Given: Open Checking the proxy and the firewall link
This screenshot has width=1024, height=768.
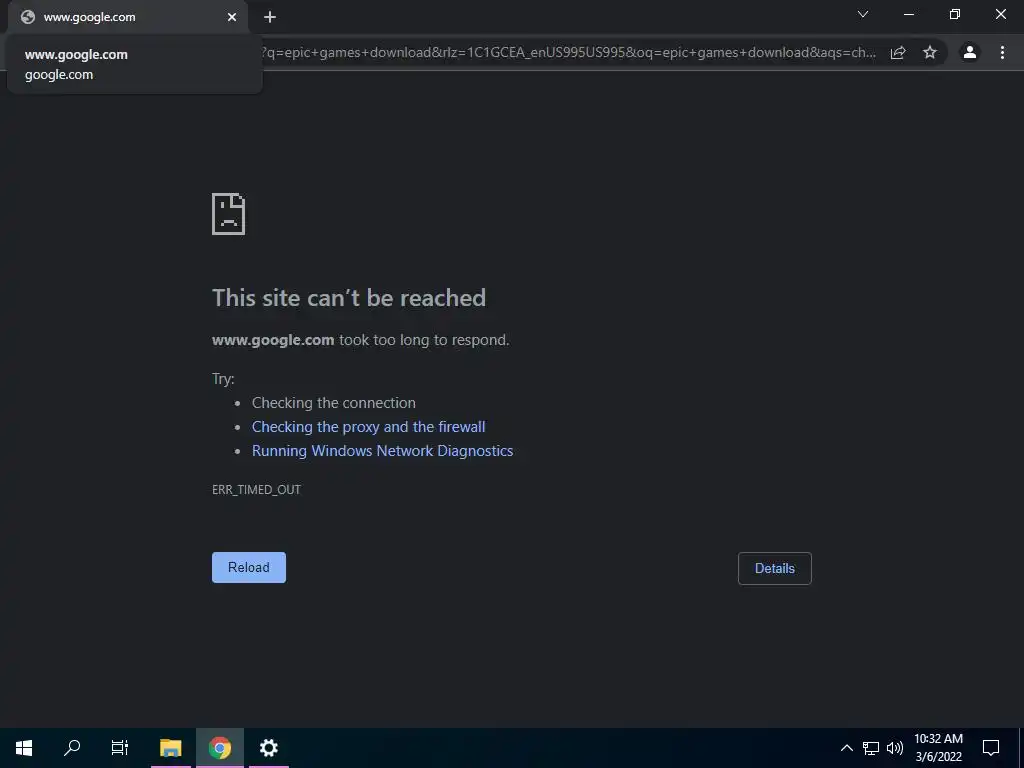Looking at the screenshot, I should point(368,427).
